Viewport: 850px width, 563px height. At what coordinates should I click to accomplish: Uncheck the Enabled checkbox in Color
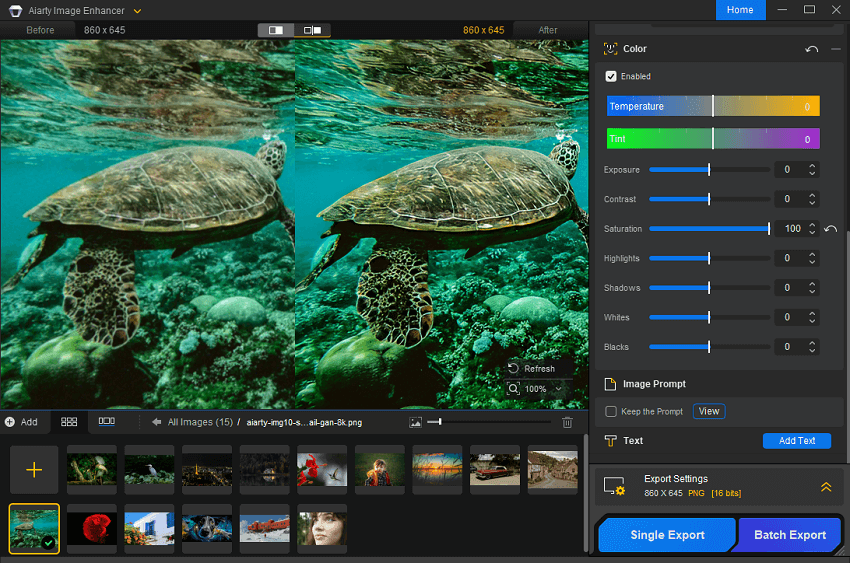pos(611,76)
